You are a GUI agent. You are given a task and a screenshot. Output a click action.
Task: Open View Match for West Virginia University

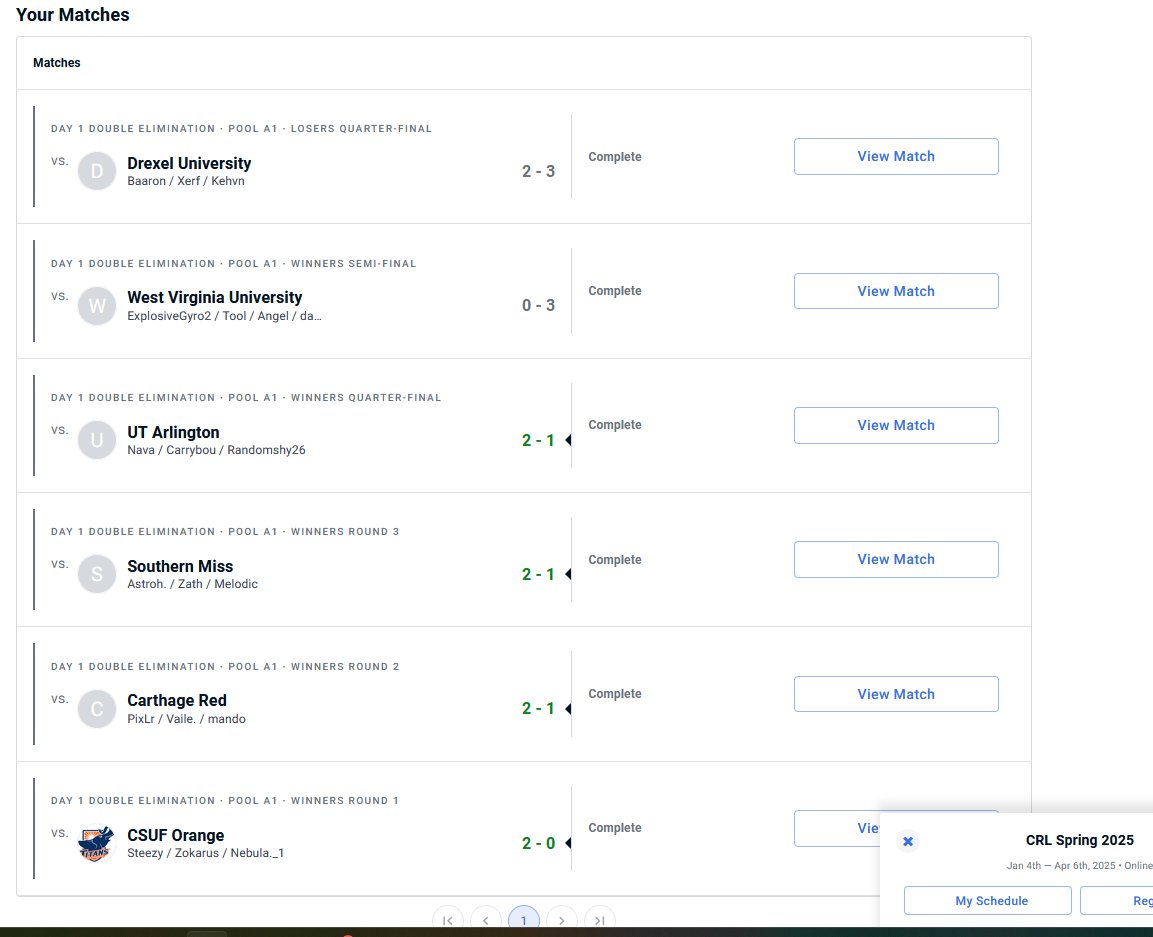(896, 291)
